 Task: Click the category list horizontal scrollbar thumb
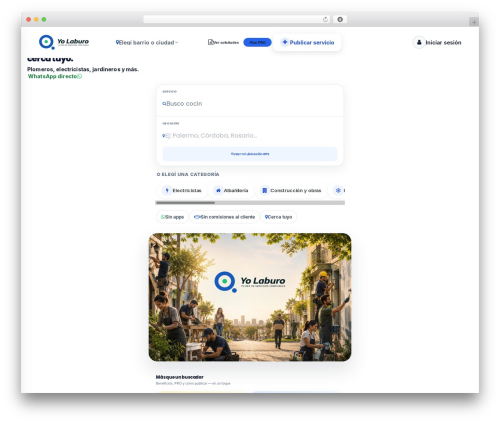coord(185,203)
